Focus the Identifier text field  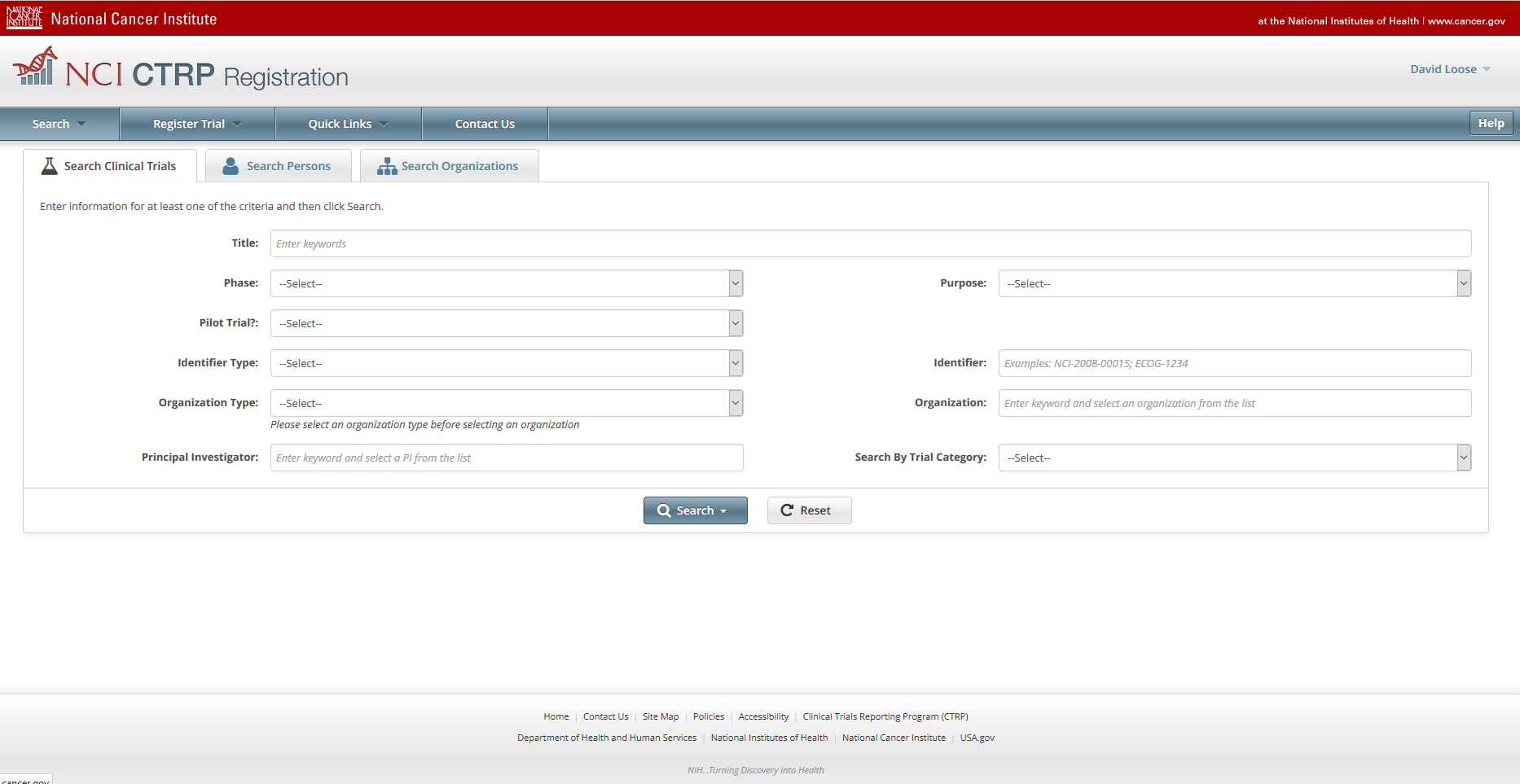(x=1235, y=363)
